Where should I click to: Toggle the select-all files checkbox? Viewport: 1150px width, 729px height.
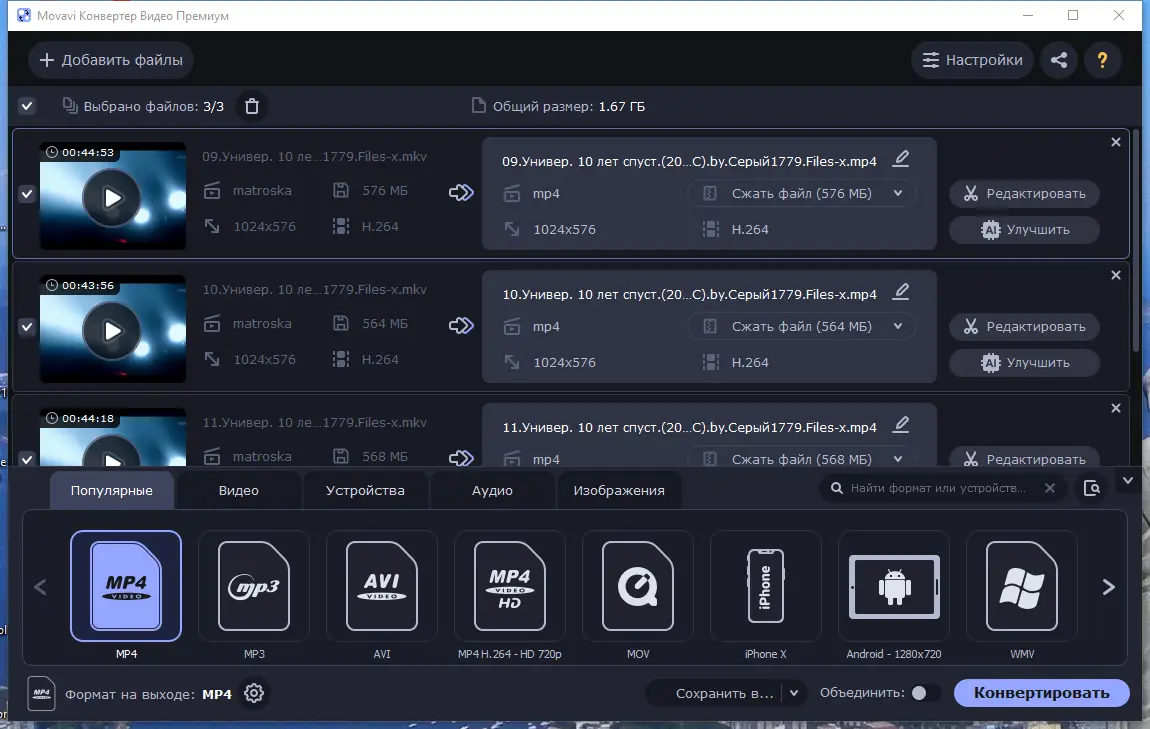(x=27, y=106)
